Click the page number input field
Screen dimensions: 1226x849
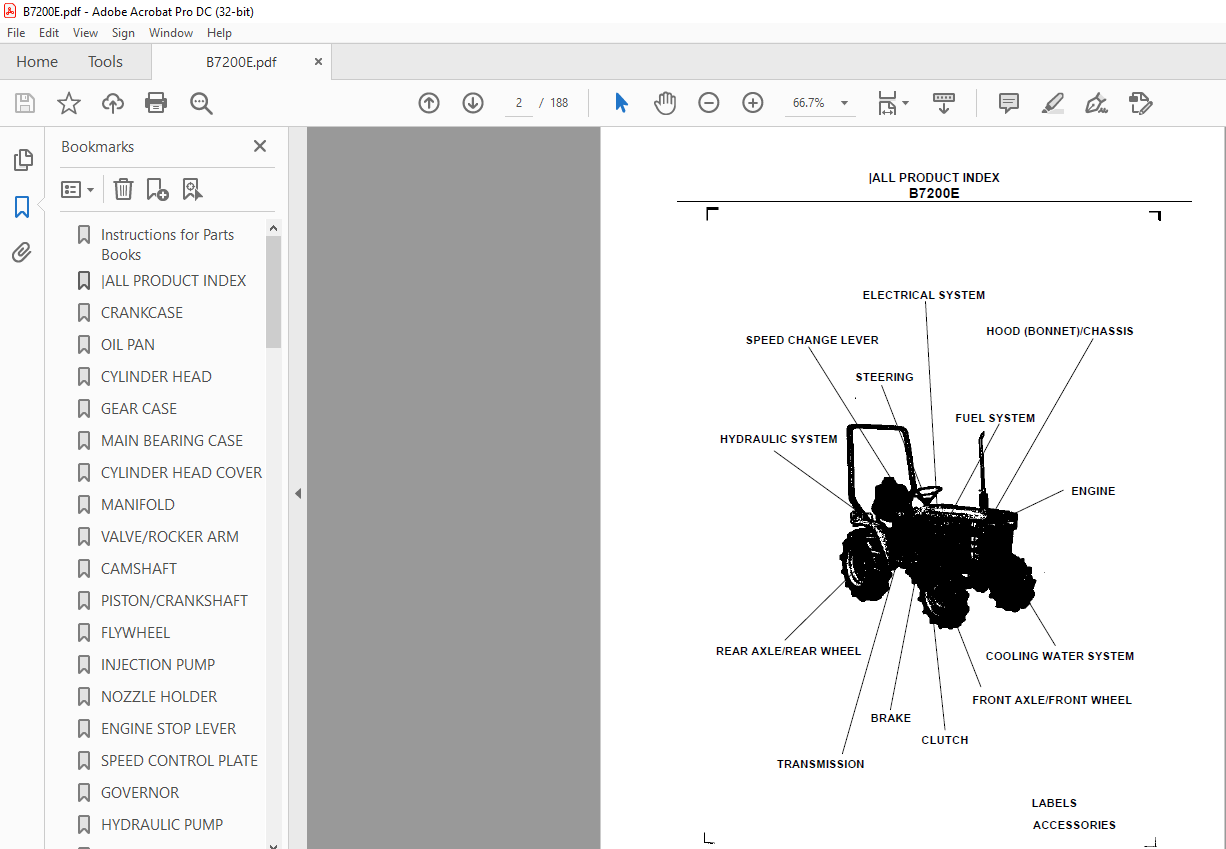tap(518, 102)
